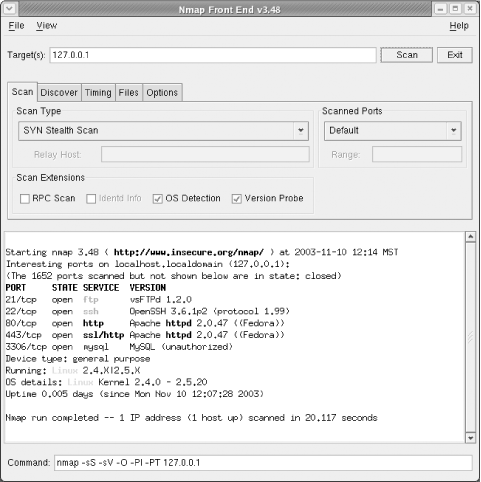Screen dimensions: 481x482
Task: Click the resize grip on output pane edge
Action: tap(470, 337)
